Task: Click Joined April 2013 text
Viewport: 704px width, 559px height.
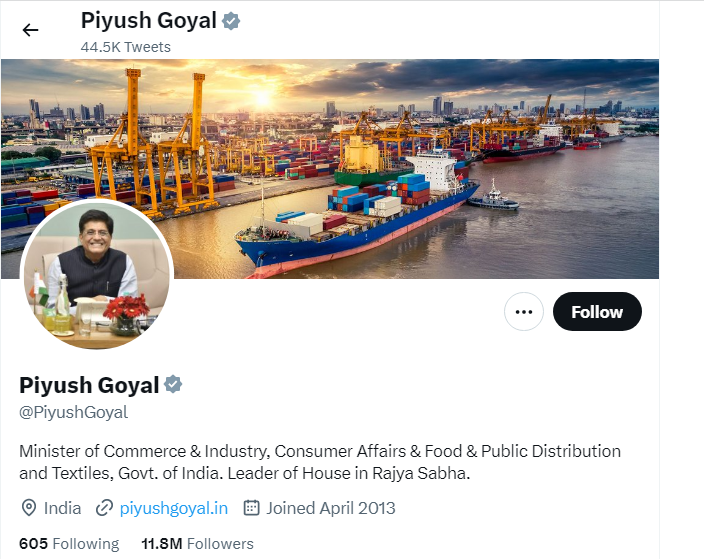Action: click(x=331, y=508)
